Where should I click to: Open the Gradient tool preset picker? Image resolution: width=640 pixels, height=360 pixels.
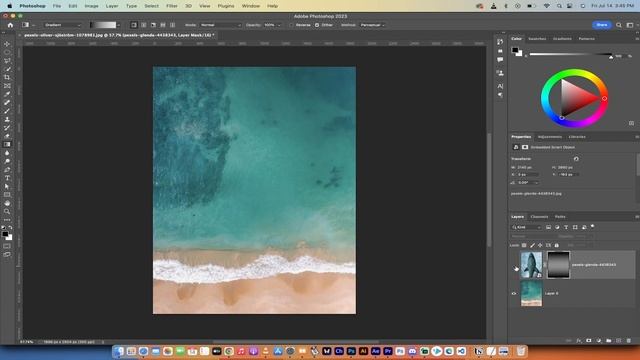(x=28, y=25)
